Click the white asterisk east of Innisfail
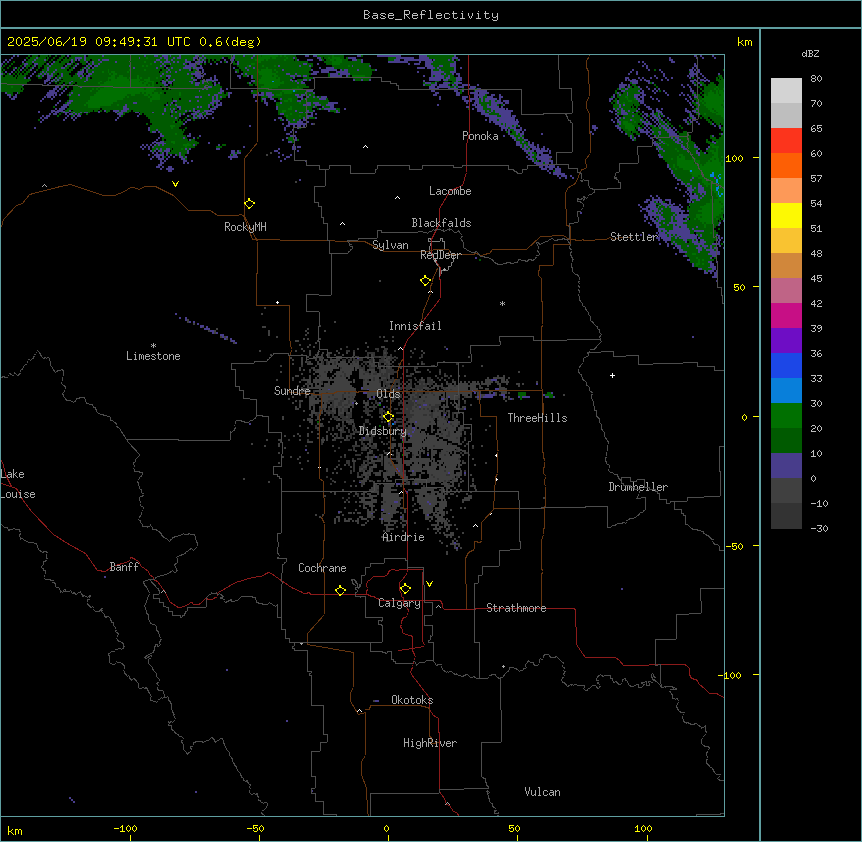Image resolution: width=862 pixels, height=842 pixels. [x=502, y=303]
